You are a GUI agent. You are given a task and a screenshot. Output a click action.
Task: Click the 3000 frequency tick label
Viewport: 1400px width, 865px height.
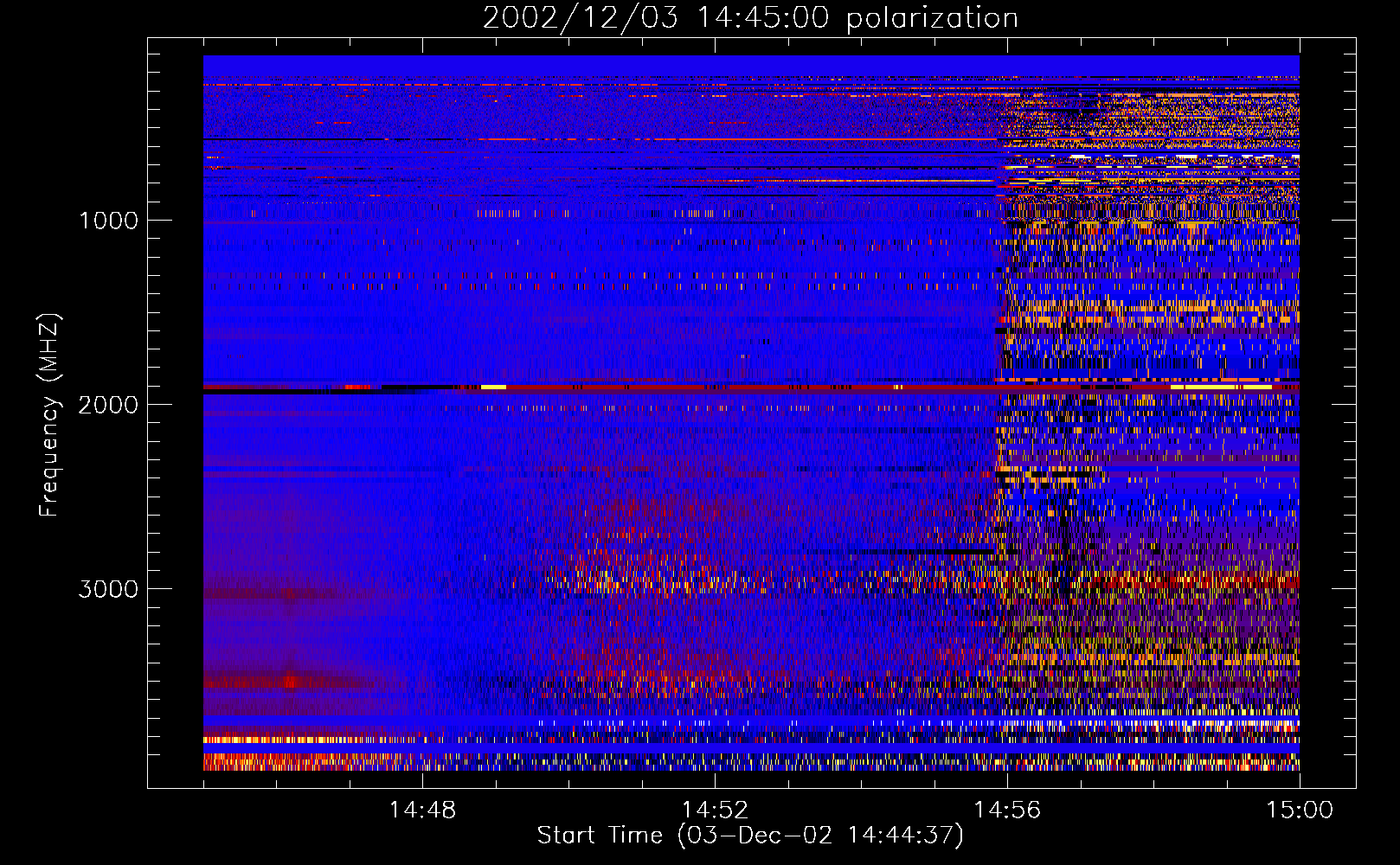tap(108, 589)
